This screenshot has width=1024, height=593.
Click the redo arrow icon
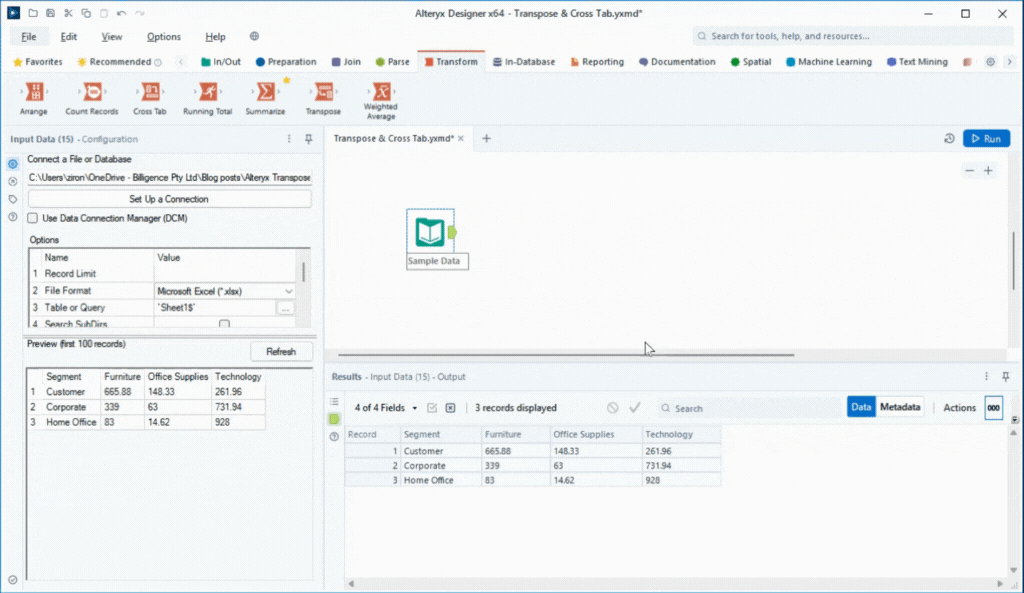point(140,13)
